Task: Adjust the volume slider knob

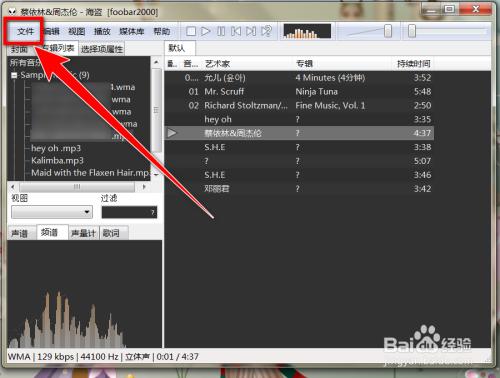Action: (x=388, y=31)
